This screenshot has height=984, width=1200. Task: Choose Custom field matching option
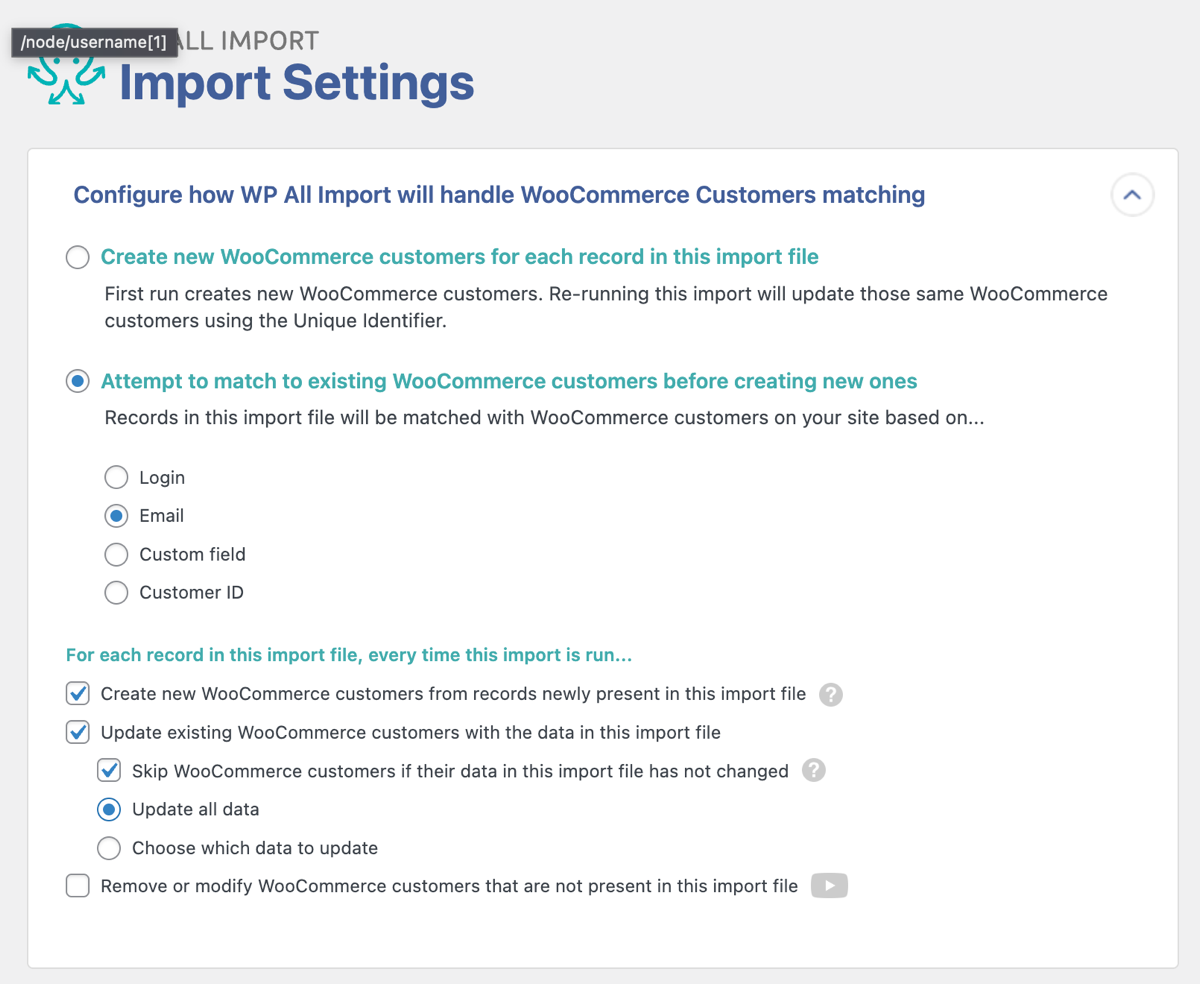click(x=117, y=554)
